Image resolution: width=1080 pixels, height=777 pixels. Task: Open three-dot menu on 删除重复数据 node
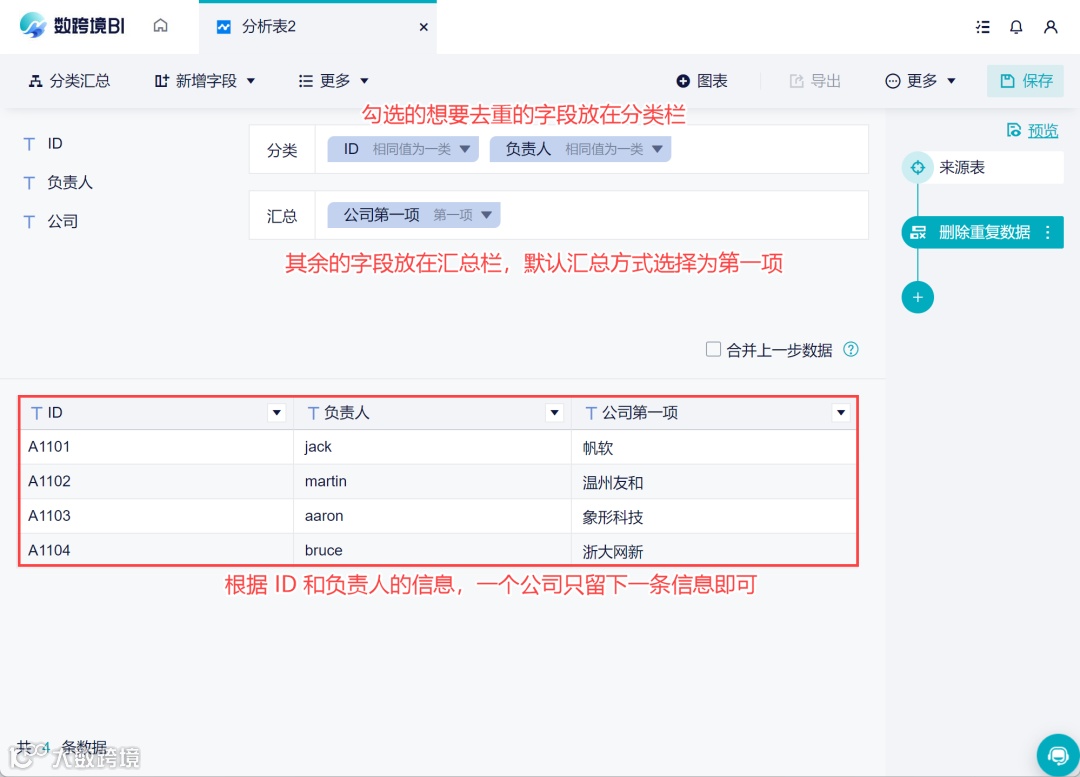pos(1047,232)
